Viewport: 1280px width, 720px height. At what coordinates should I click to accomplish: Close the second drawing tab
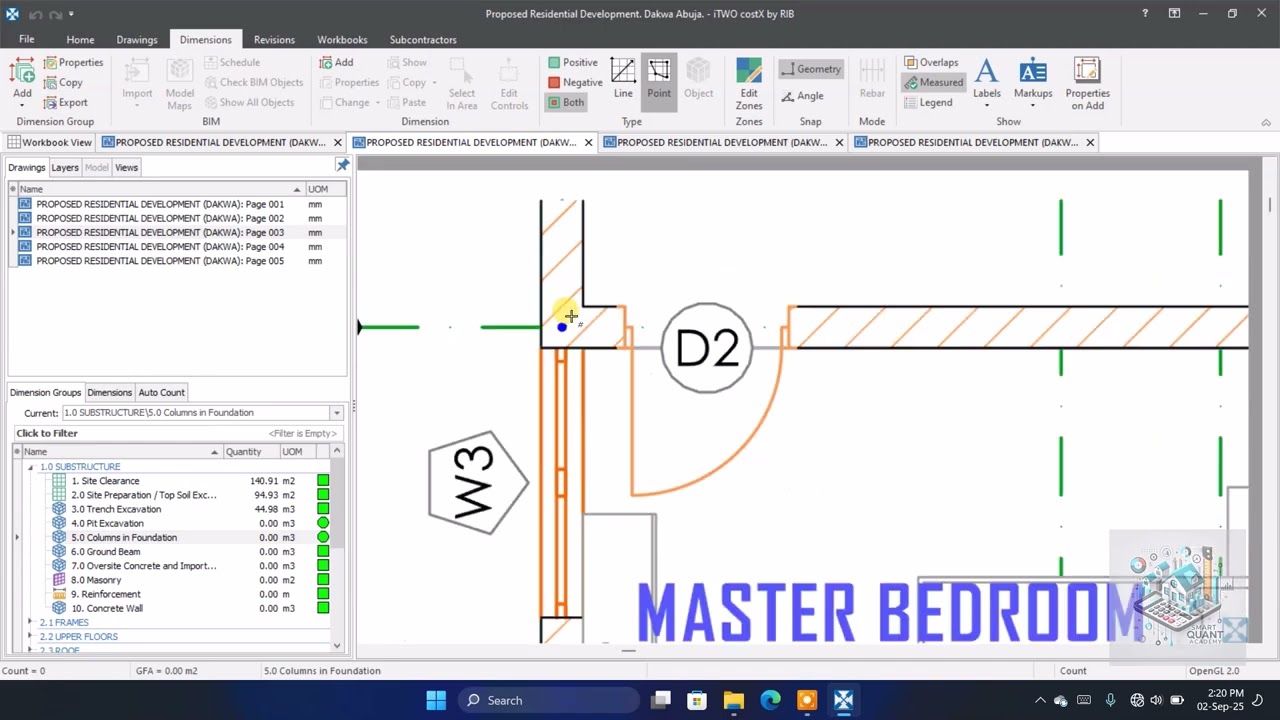(x=588, y=142)
